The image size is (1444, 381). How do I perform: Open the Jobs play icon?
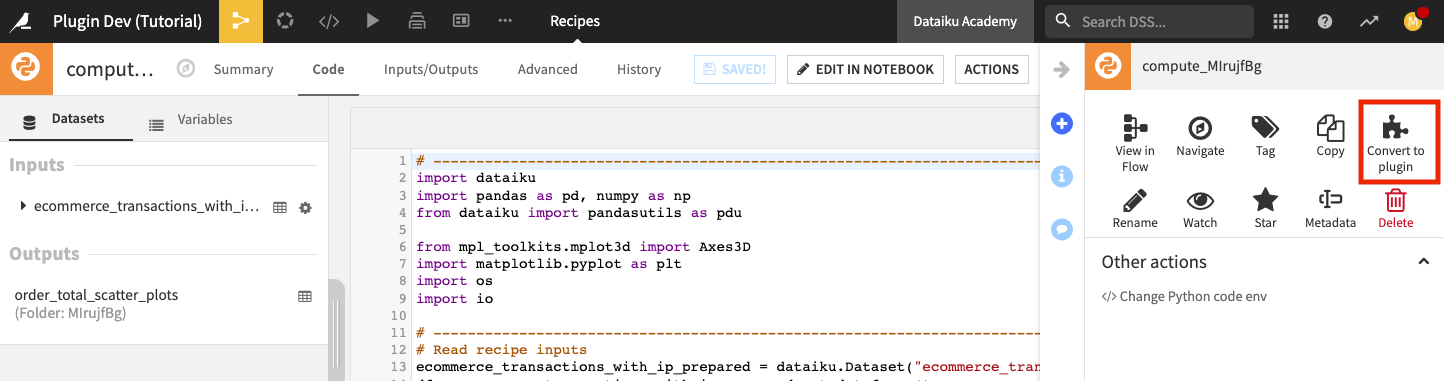tap(373, 21)
